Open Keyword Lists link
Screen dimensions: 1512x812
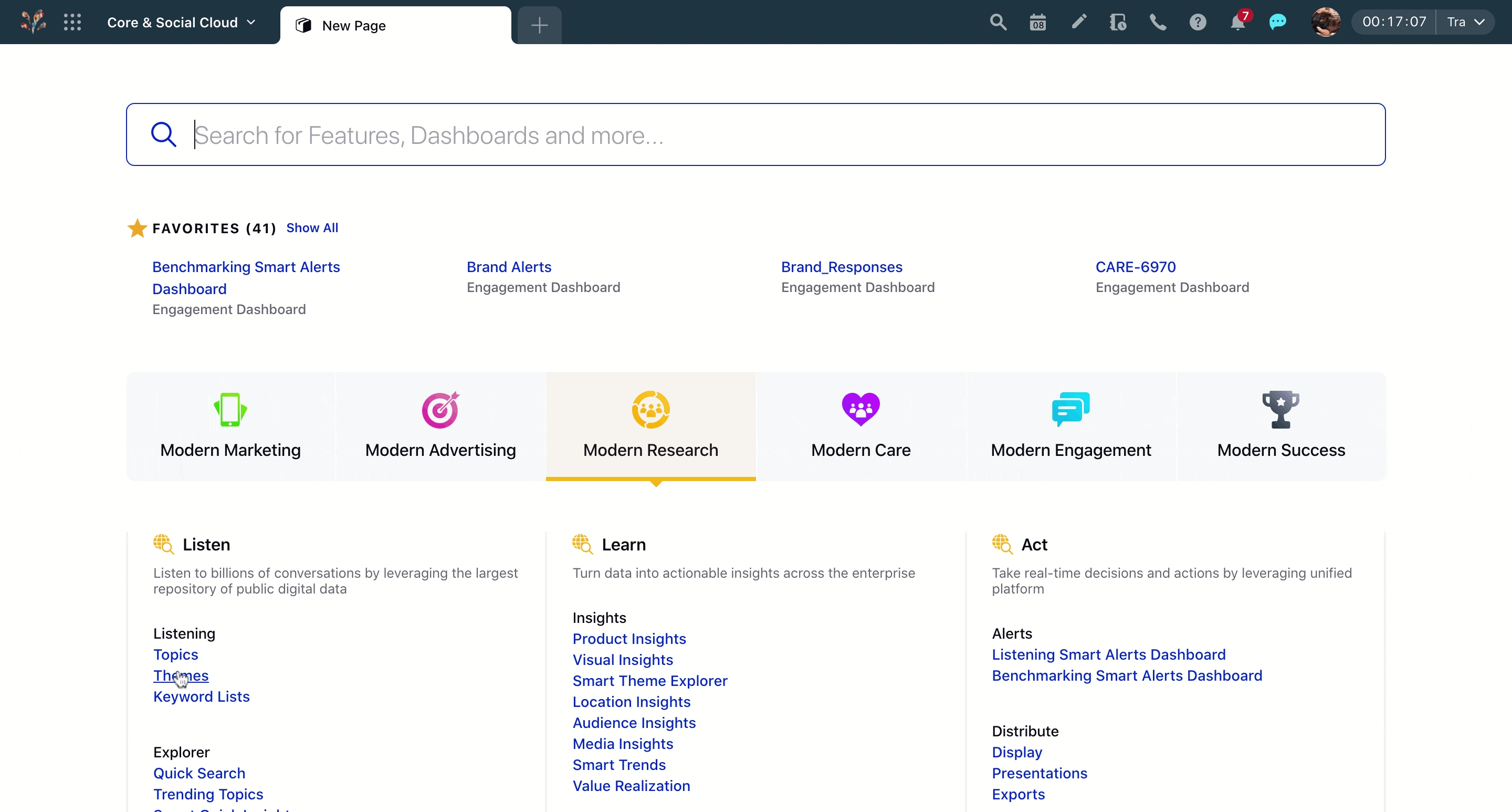201,696
